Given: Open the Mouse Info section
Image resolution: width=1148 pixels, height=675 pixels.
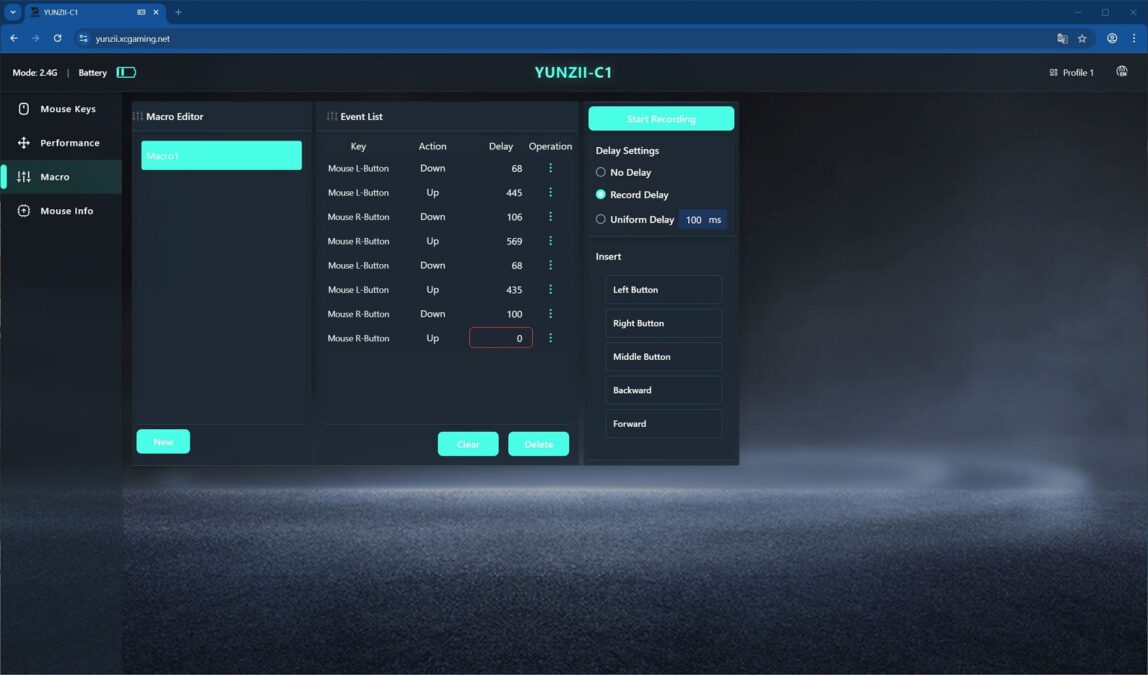Looking at the screenshot, I should point(61,211).
